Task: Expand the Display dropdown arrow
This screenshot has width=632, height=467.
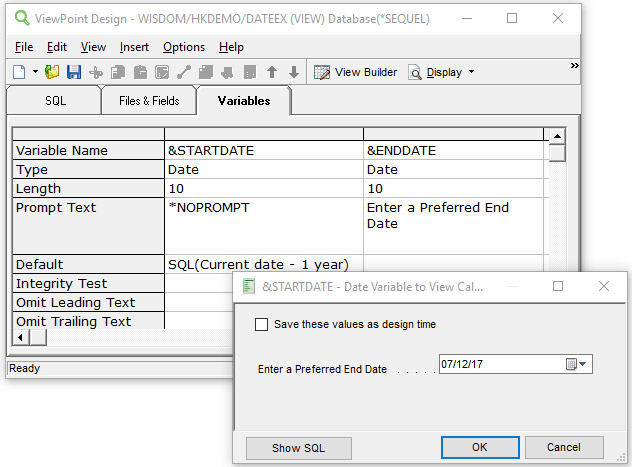Action: [x=472, y=72]
